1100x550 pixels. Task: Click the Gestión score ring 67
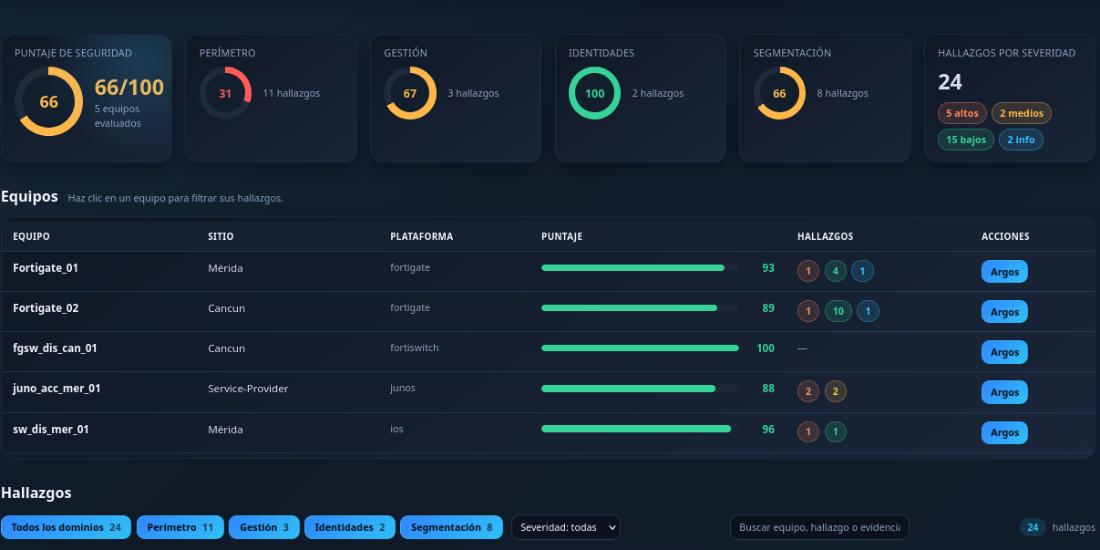point(410,93)
